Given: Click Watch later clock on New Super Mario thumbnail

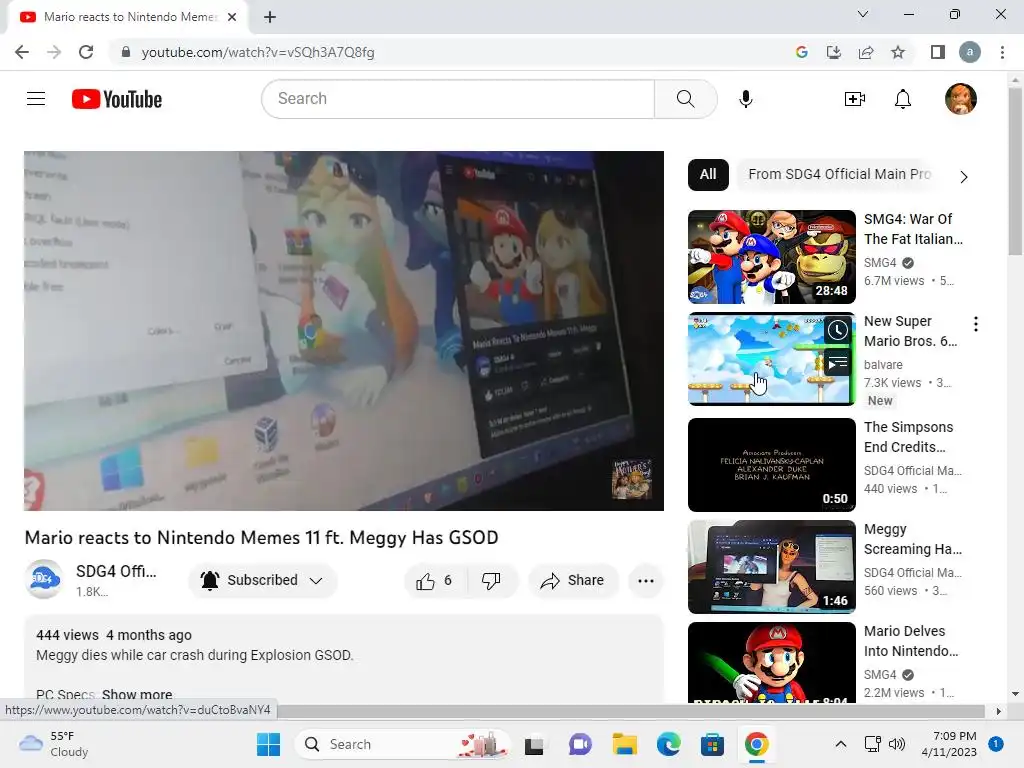Looking at the screenshot, I should 837,330.
